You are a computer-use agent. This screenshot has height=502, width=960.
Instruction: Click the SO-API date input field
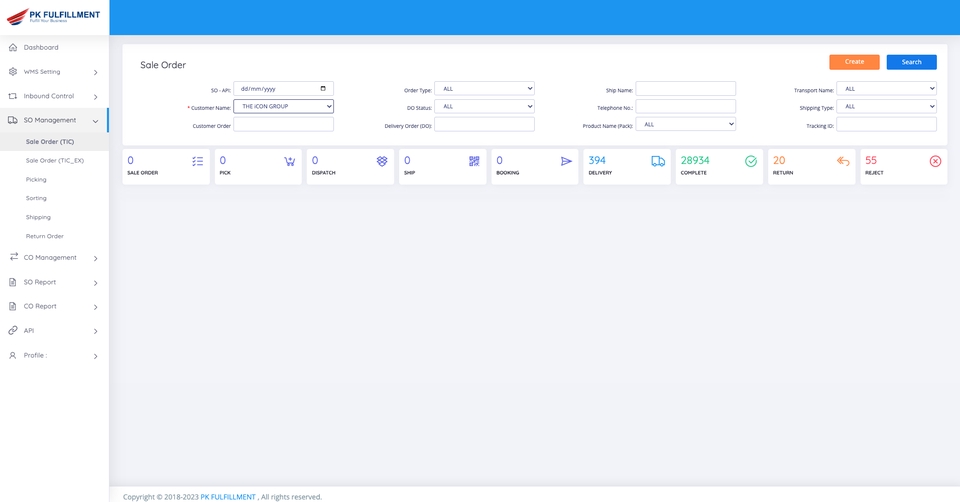click(283, 89)
